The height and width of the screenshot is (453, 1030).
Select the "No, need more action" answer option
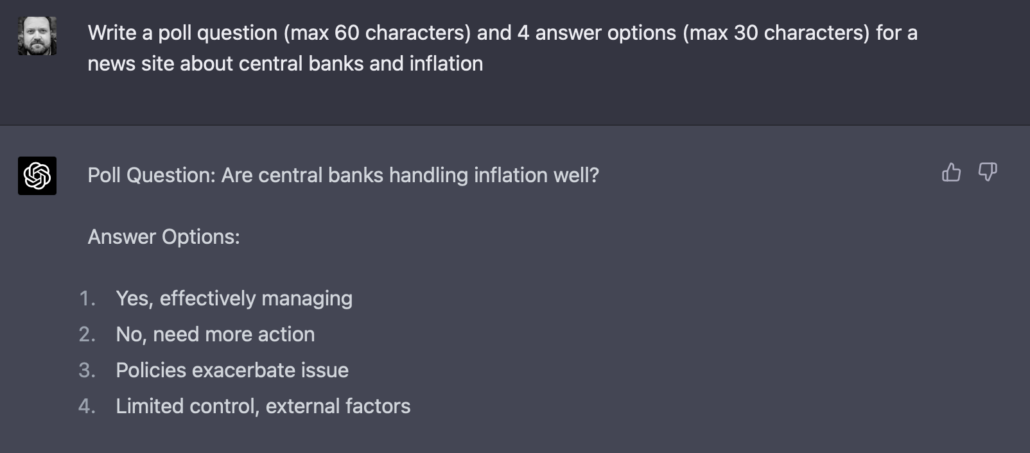pyautogui.click(x=215, y=334)
